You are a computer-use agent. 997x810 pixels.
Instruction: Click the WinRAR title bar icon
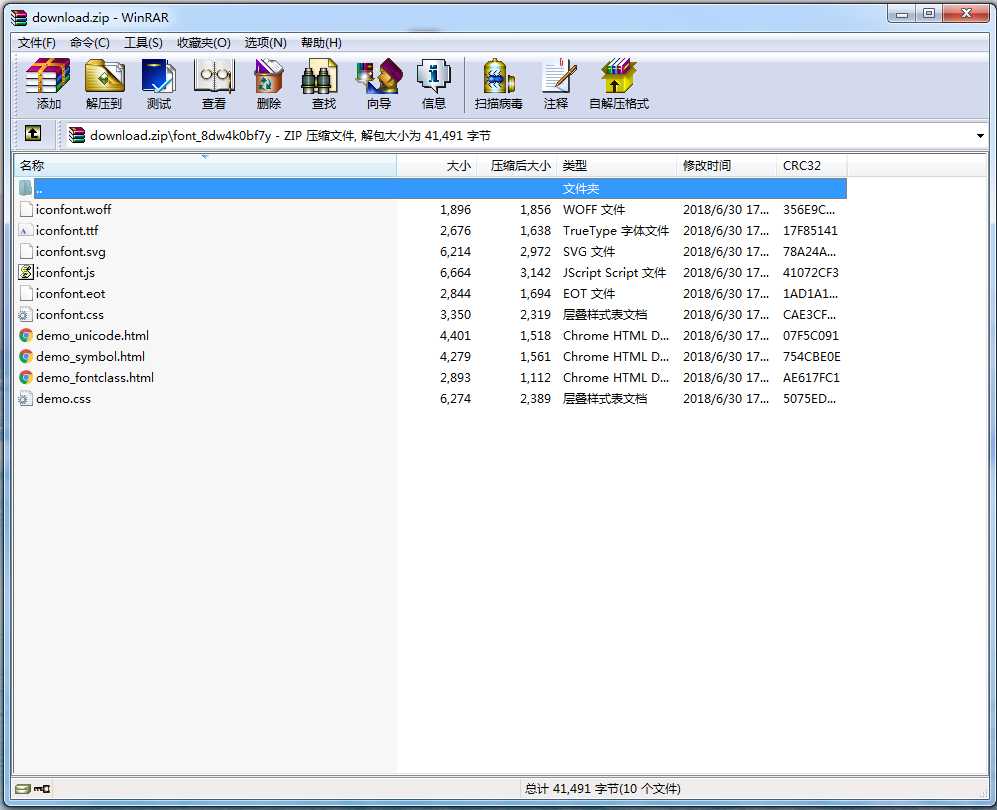pos(19,17)
